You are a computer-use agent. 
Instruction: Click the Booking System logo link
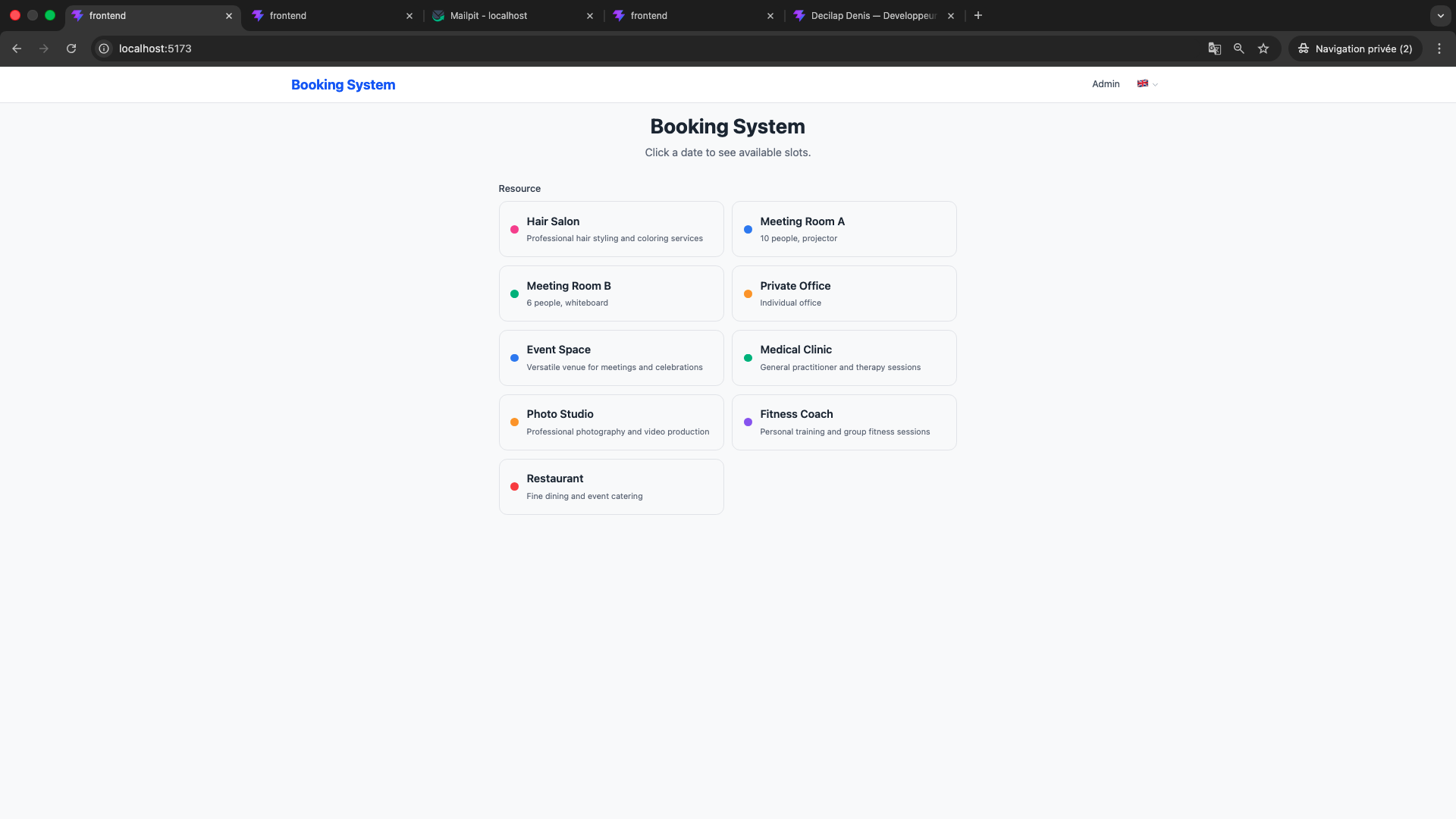pos(343,85)
